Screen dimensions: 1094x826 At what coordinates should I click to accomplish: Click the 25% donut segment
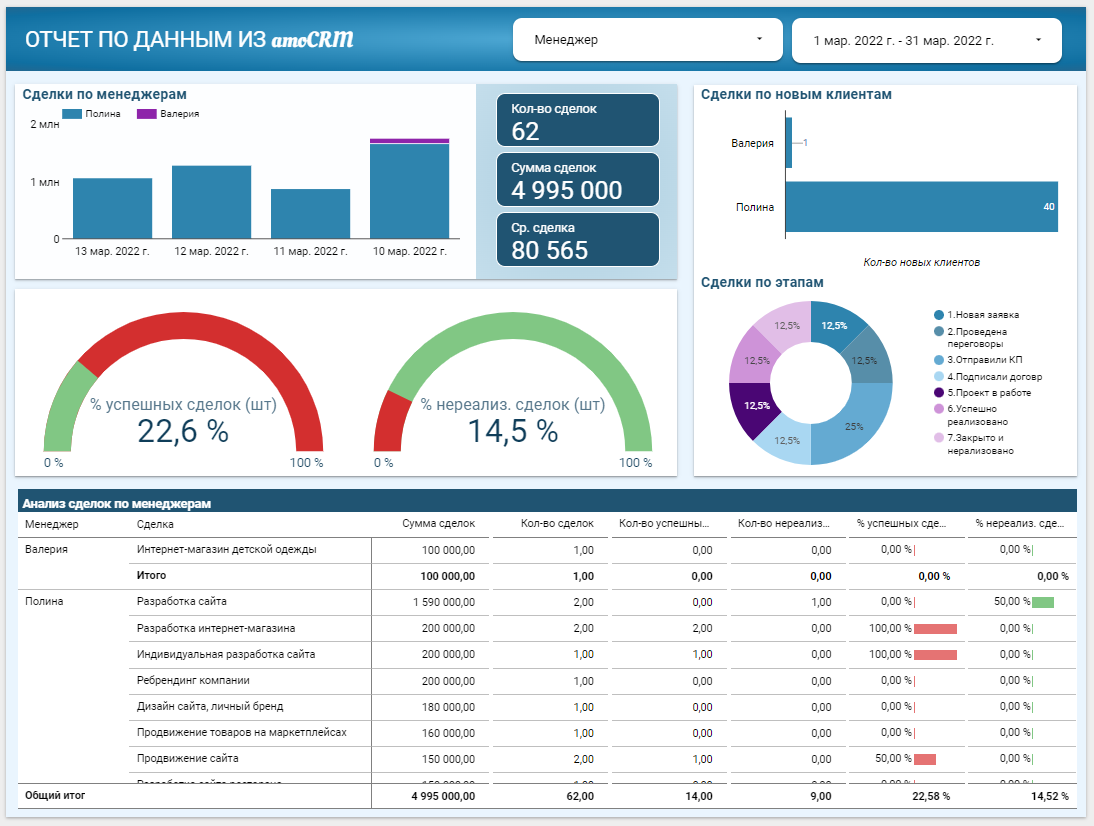[x=855, y=426]
